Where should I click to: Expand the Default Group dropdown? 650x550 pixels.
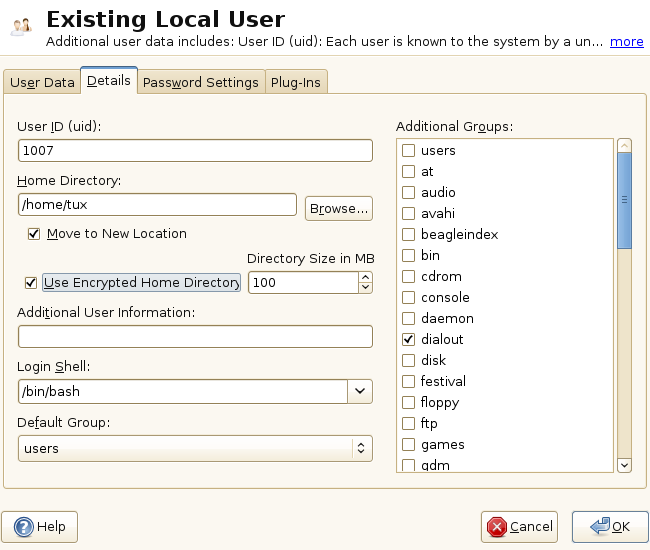[360, 448]
